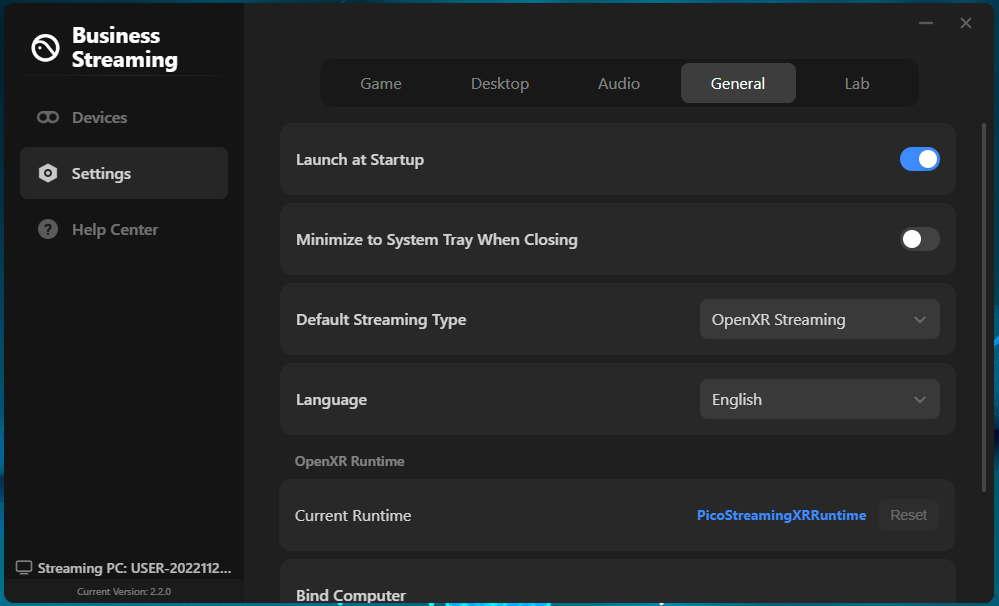Click the PicoStreamingXRRuntime link
The height and width of the screenshot is (606, 999).
pos(781,515)
